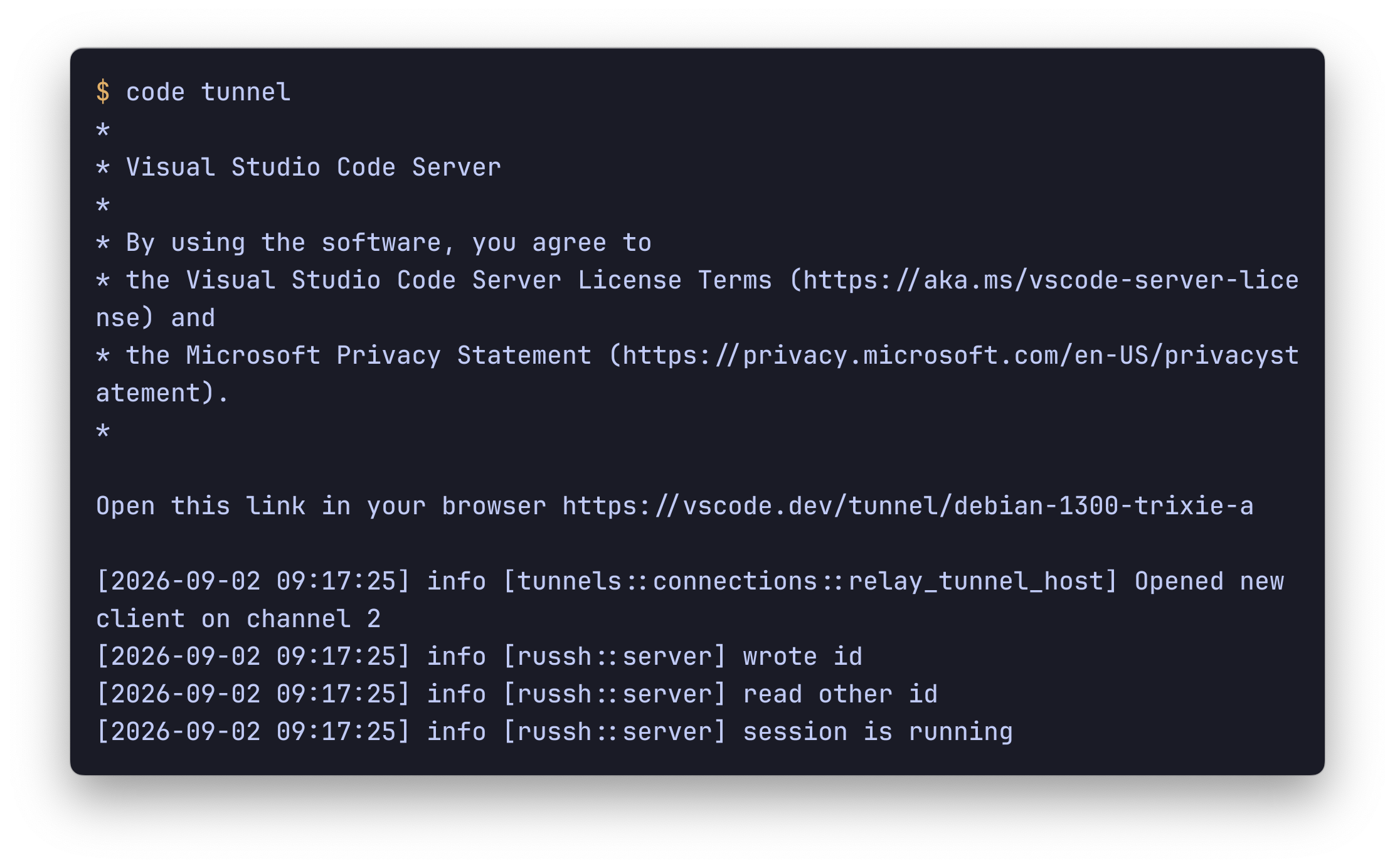Viewport: 1395px width, 868px height.
Task: Click the 'code tunnel' command text
Action: pos(208,92)
